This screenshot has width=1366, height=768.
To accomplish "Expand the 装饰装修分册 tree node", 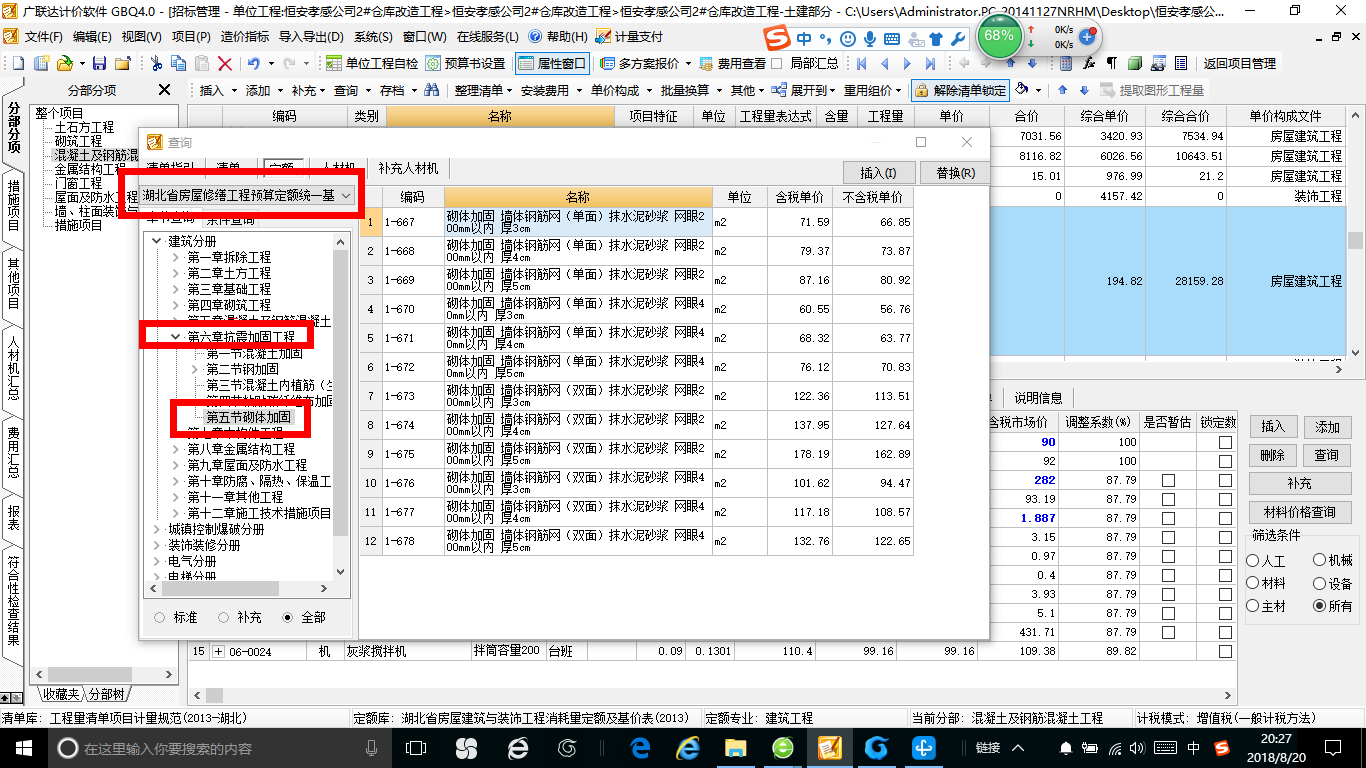I will click(156, 545).
